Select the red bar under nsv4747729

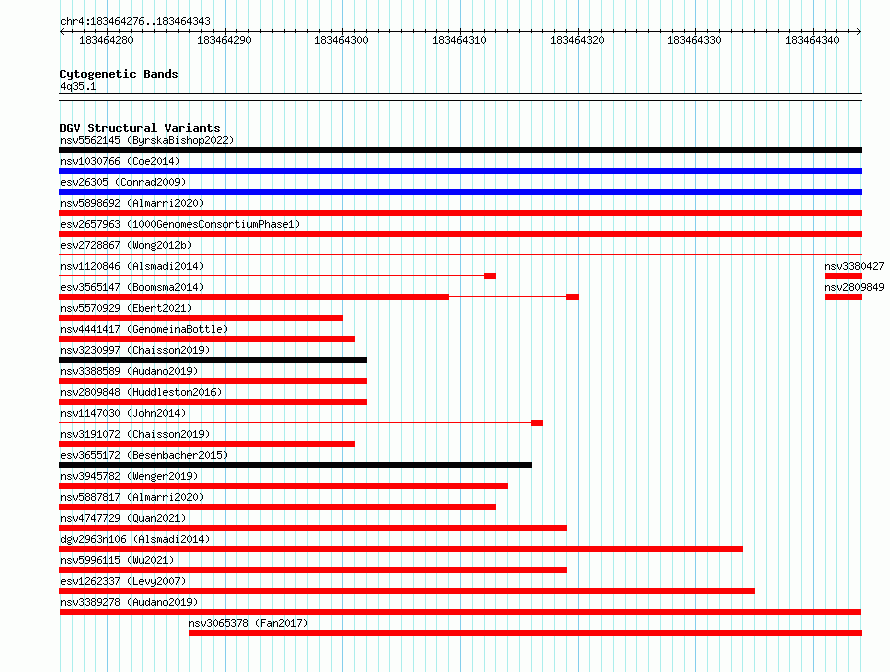point(313,528)
